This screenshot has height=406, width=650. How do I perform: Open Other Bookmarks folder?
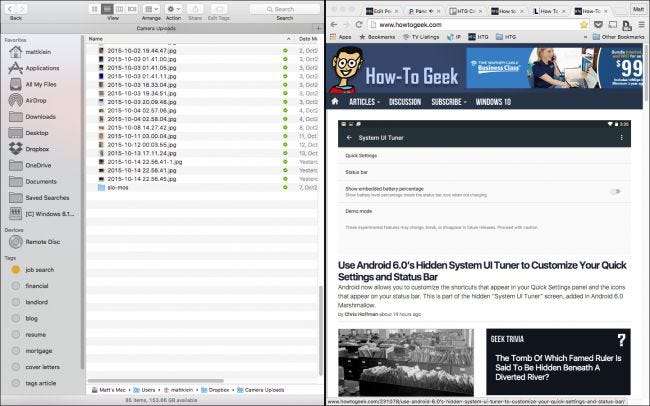point(618,37)
